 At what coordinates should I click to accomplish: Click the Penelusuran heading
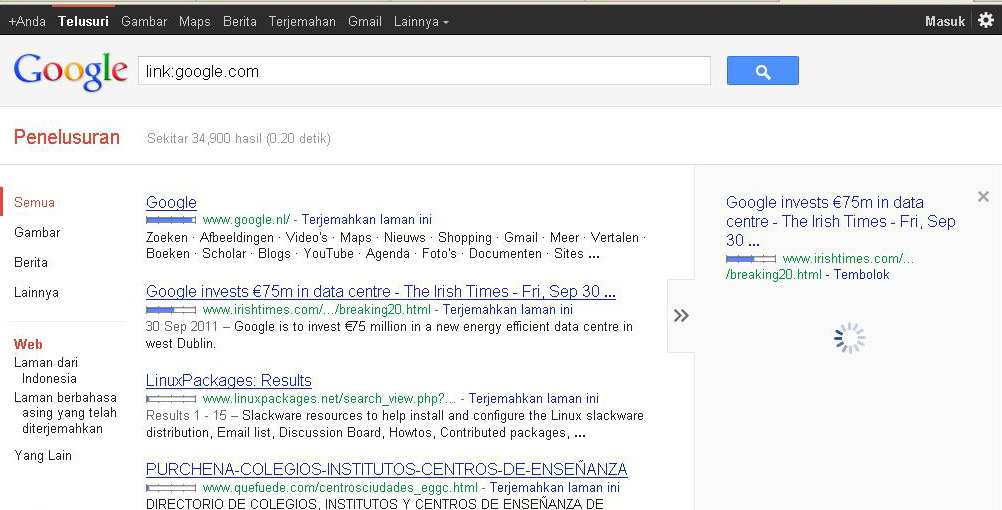pyautogui.click(x=66, y=137)
